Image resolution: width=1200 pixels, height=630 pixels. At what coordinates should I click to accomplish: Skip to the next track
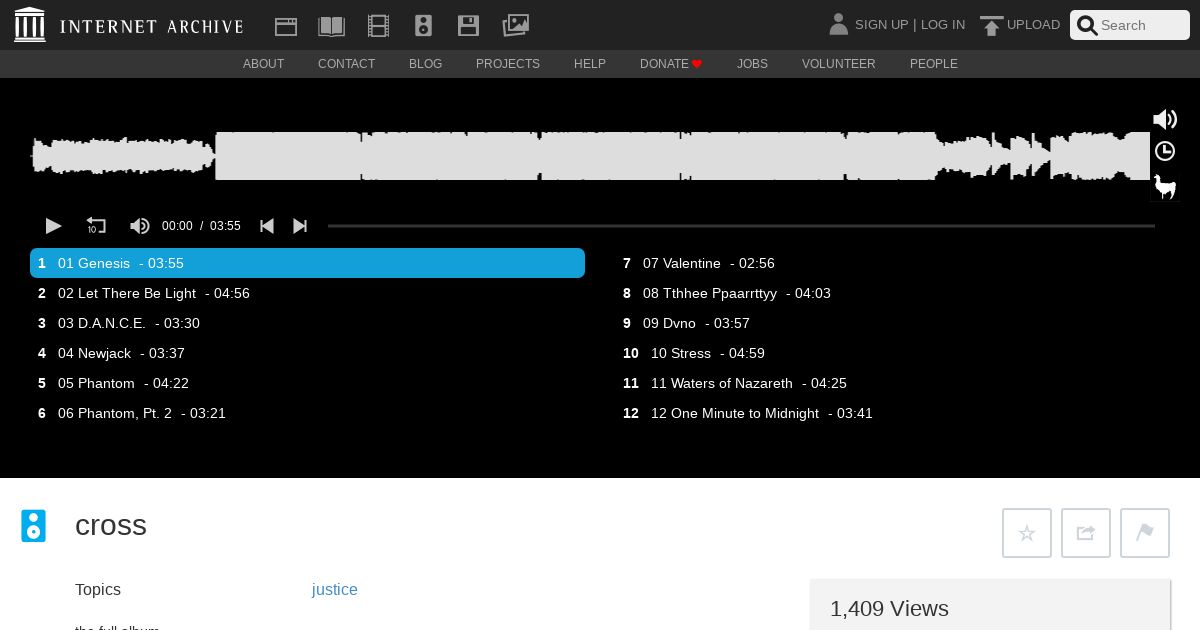click(300, 226)
